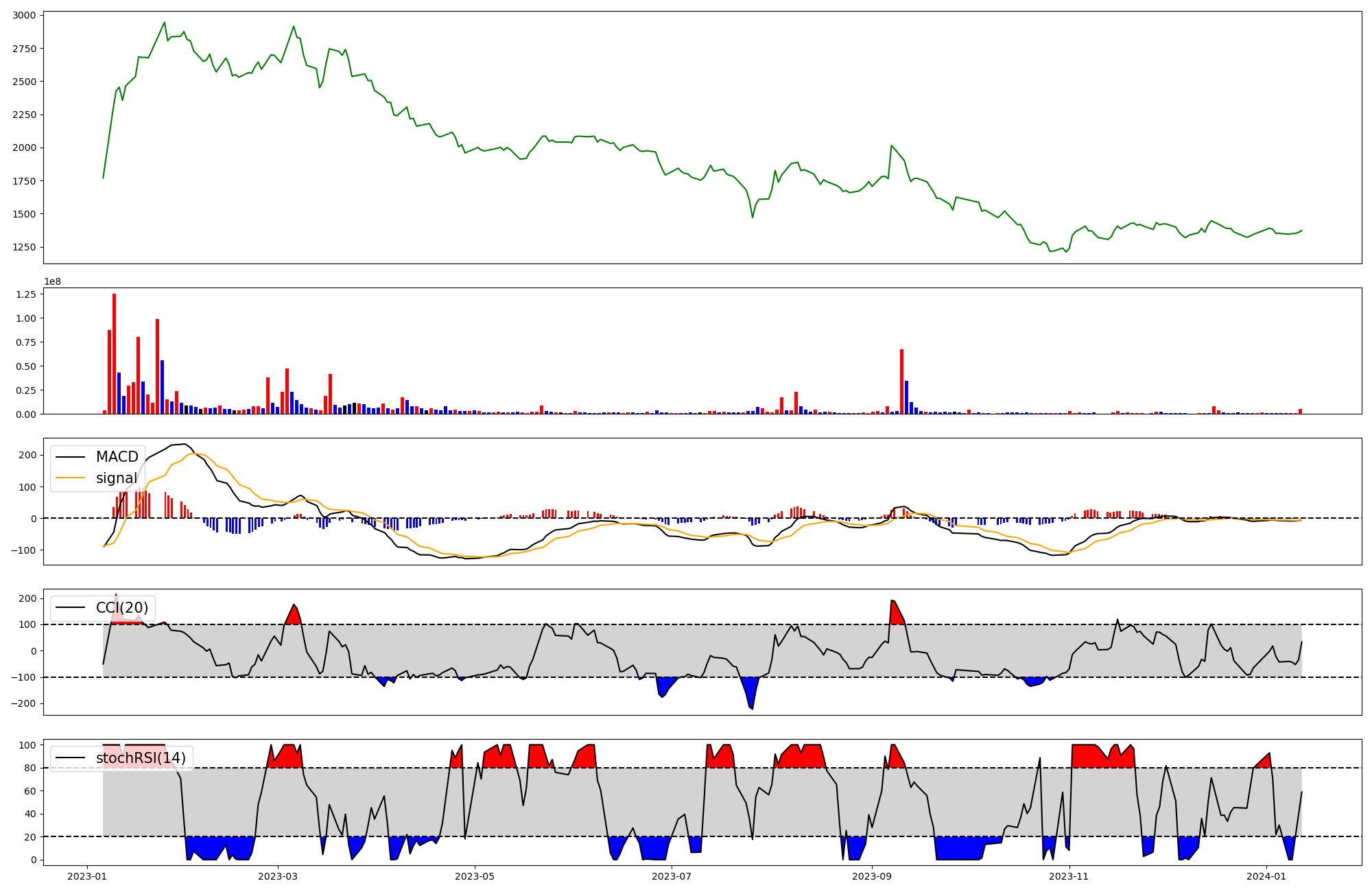Click the black CCI(20) legend line sample
This screenshot has width=1372, height=892.
(x=71, y=608)
